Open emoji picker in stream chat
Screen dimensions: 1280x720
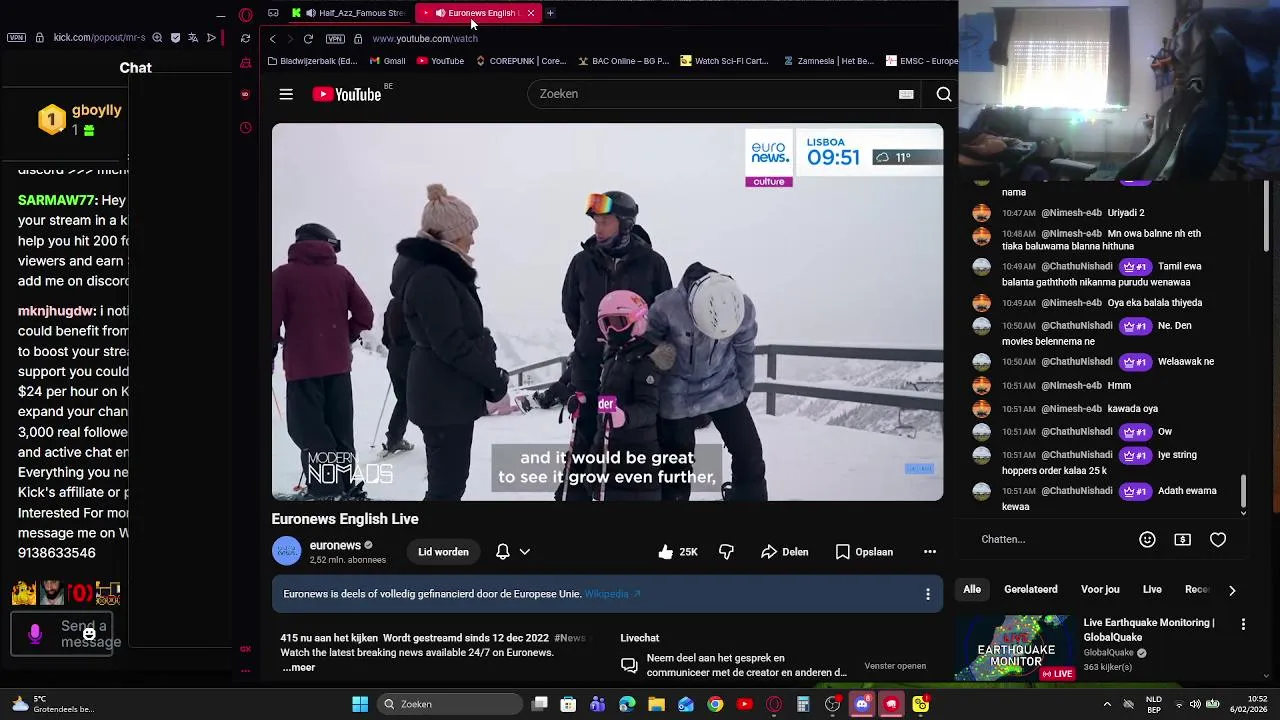(1147, 539)
